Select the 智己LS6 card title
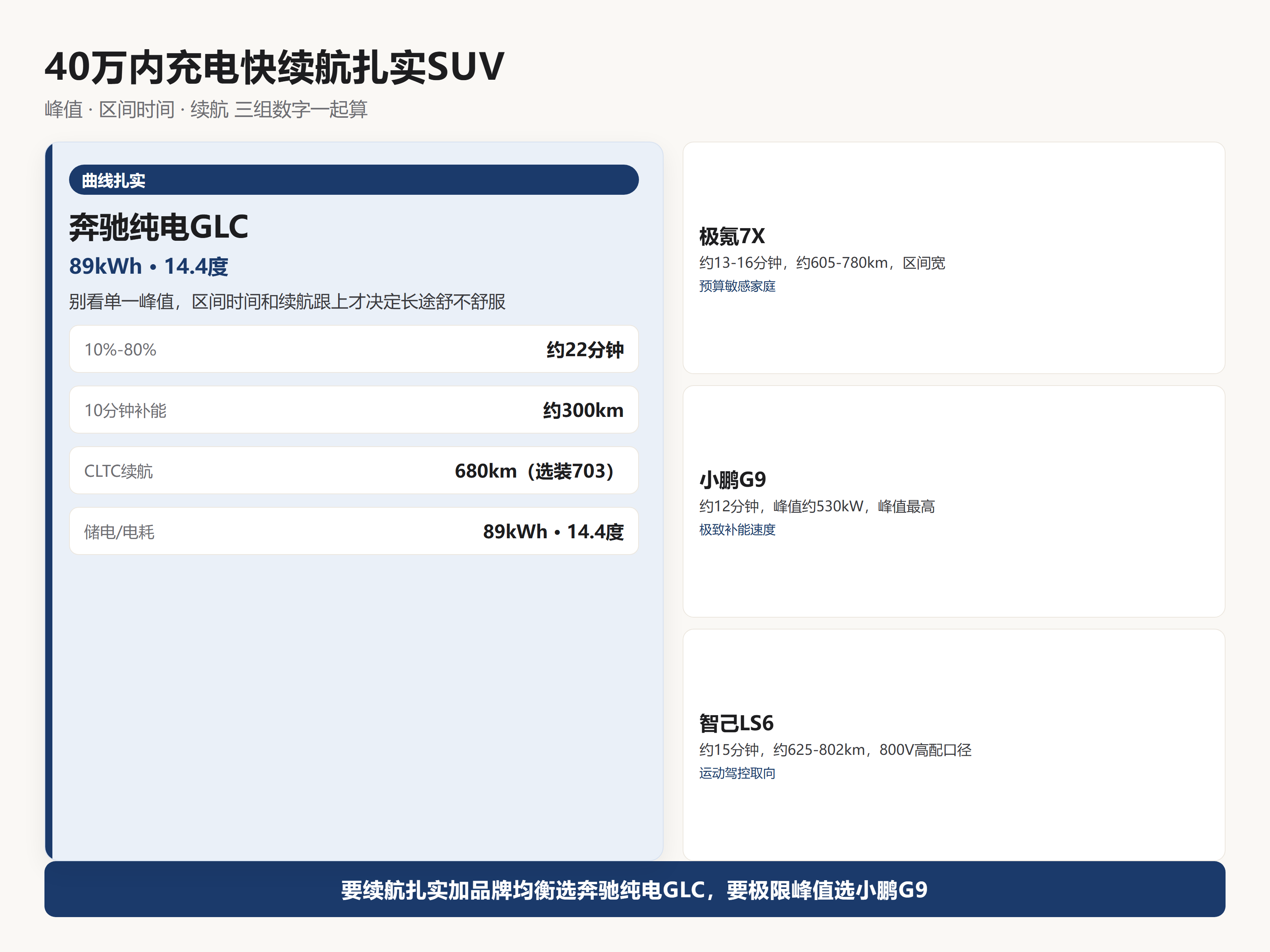 [736, 723]
